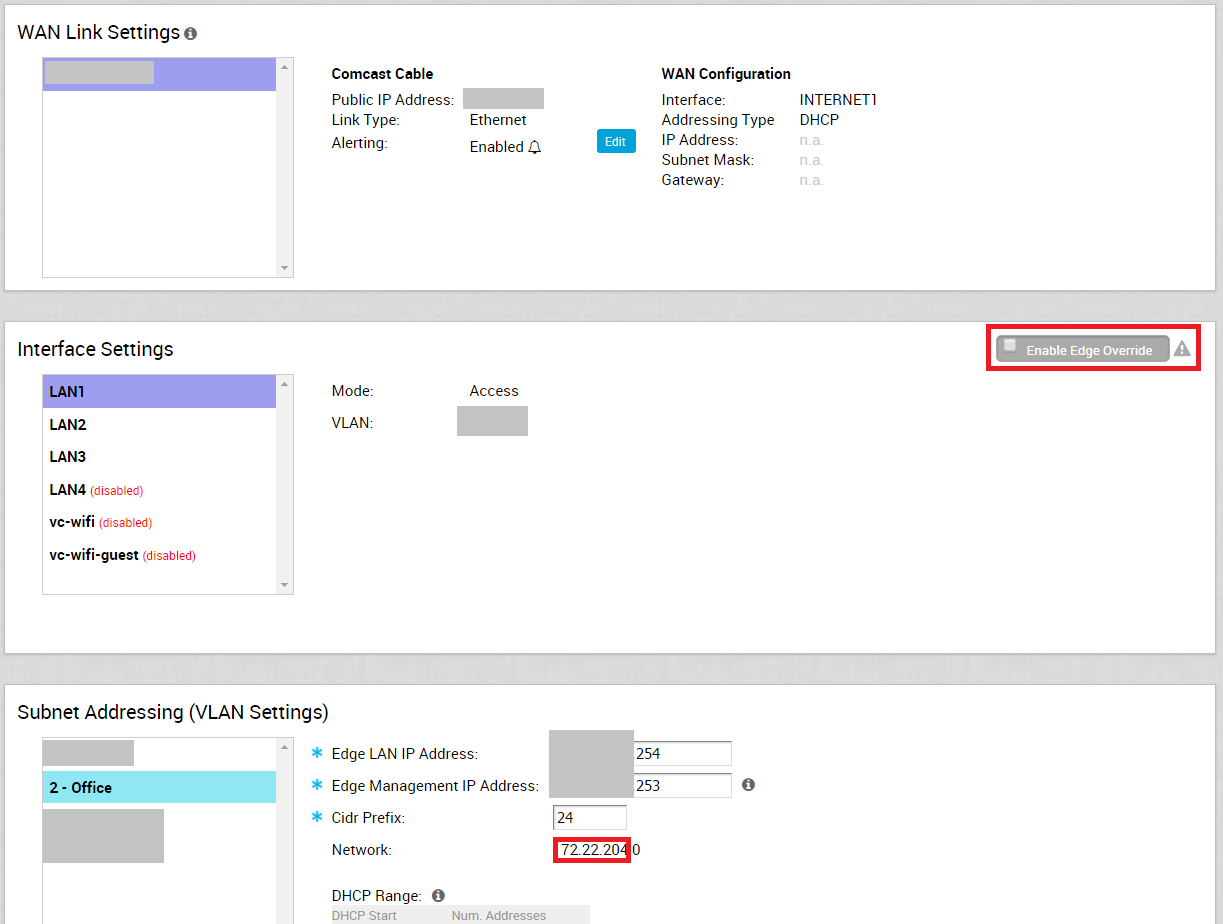Click the Edge Management IP last octet field
Image resolution: width=1223 pixels, height=924 pixels.
[x=682, y=786]
